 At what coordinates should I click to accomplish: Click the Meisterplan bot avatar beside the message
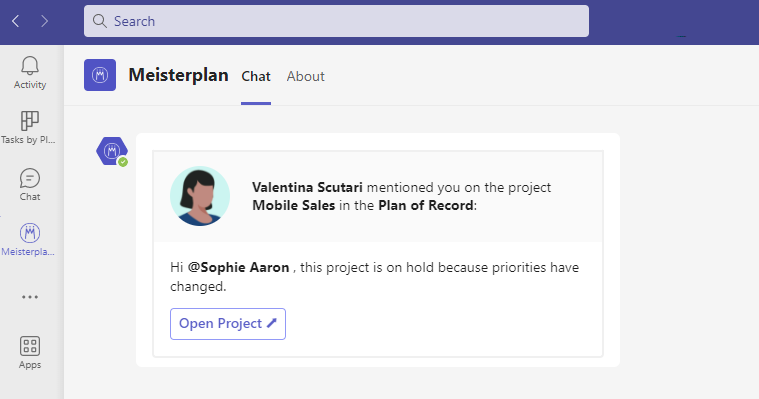coord(112,152)
